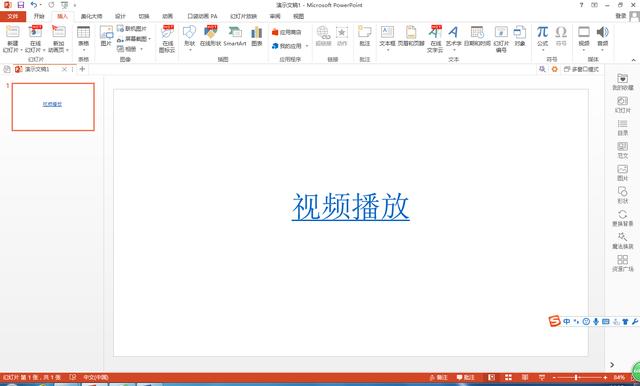Expand the 新加动画页 dropdown
The image size is (640, 386).
(x=67, y=50)
